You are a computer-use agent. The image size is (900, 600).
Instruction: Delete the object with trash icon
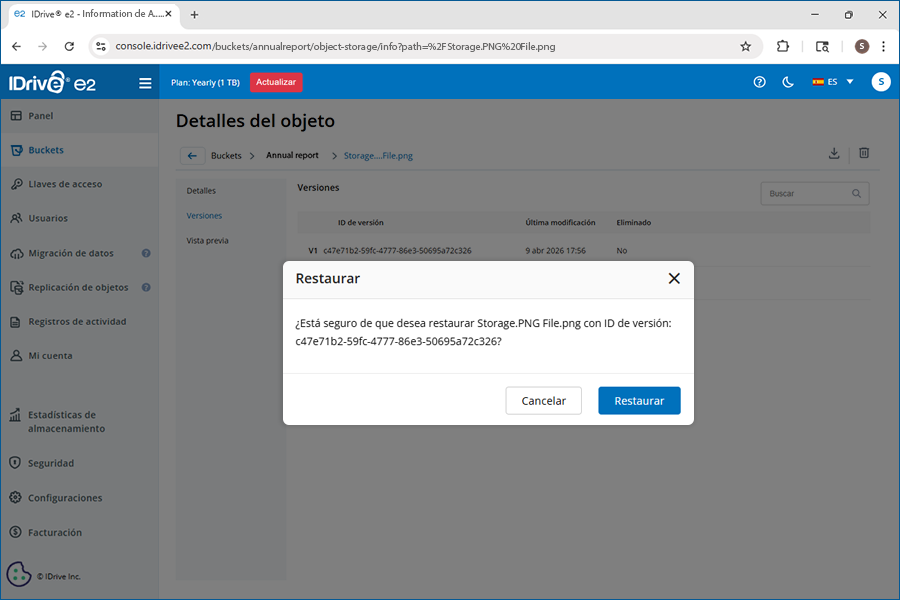tap(864, 153)
